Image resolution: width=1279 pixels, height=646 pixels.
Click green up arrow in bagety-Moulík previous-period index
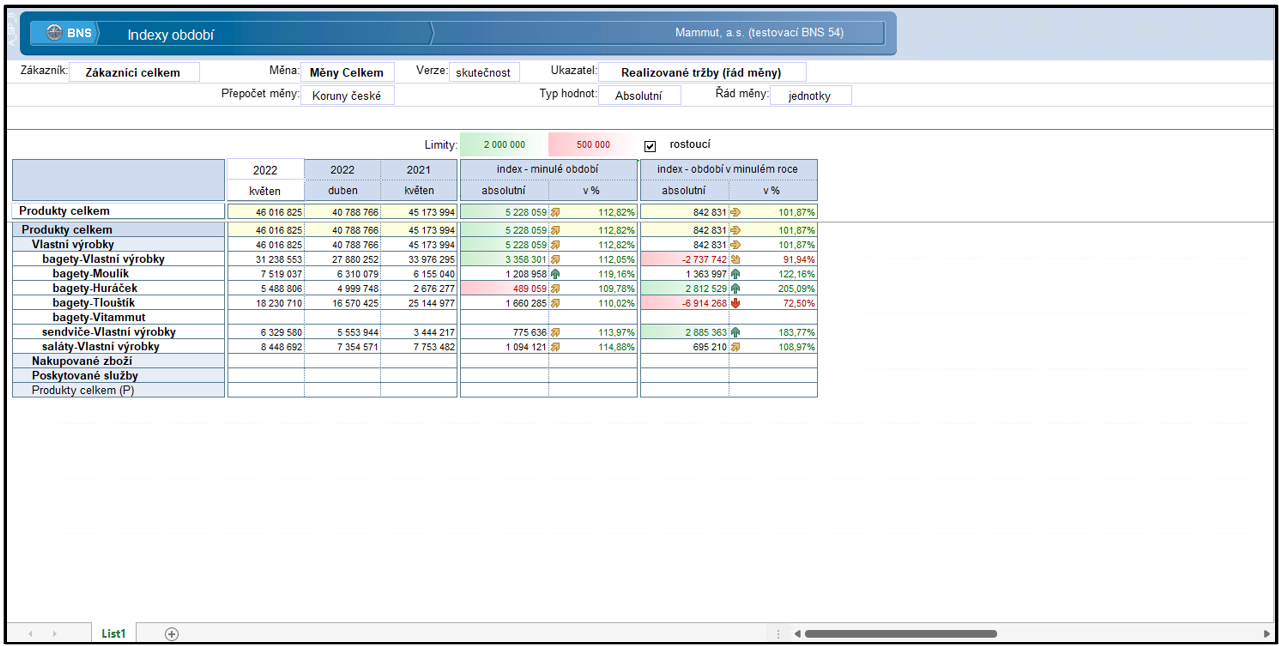tap(555, 273)
